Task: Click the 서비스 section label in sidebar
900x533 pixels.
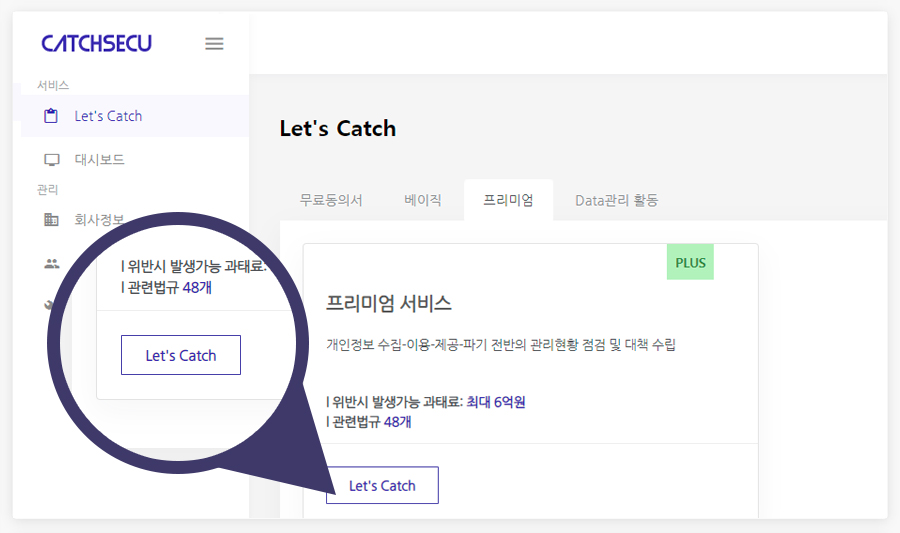Action: coord(53,85)
